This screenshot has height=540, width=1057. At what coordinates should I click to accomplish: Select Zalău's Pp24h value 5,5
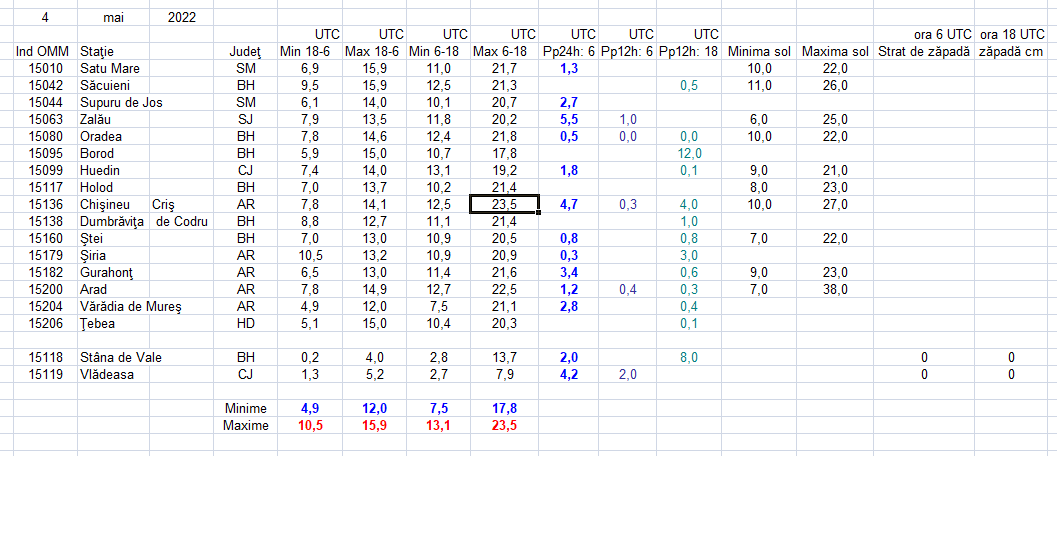point(568,119)
